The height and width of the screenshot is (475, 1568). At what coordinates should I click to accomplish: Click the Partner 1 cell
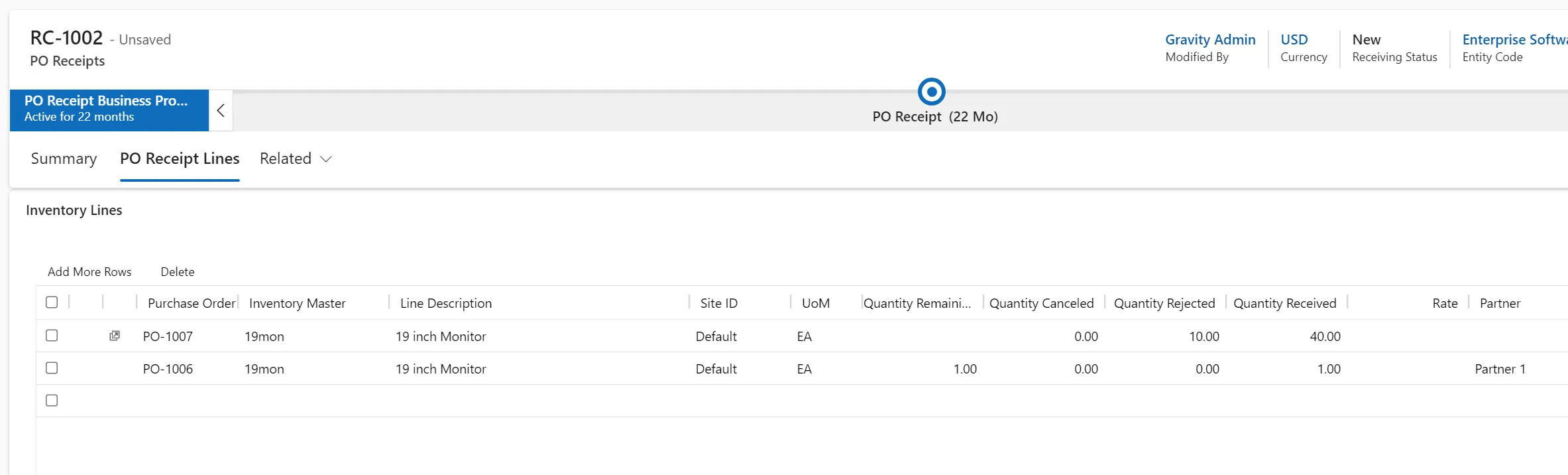(x=1500, y=369)
